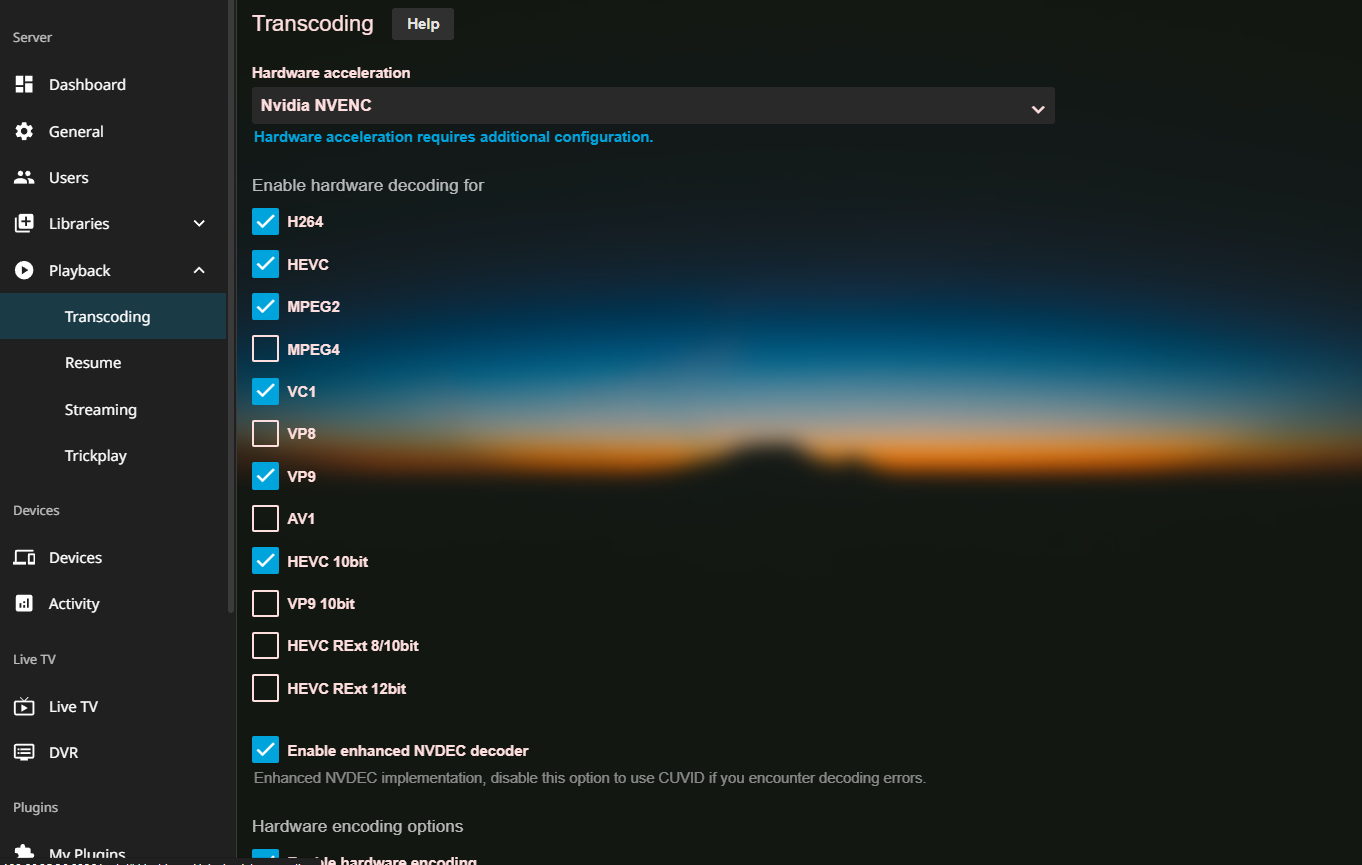Click the Libraries icon in sidebar
This screenshot has width=1362, height=865.
(24, 224)
